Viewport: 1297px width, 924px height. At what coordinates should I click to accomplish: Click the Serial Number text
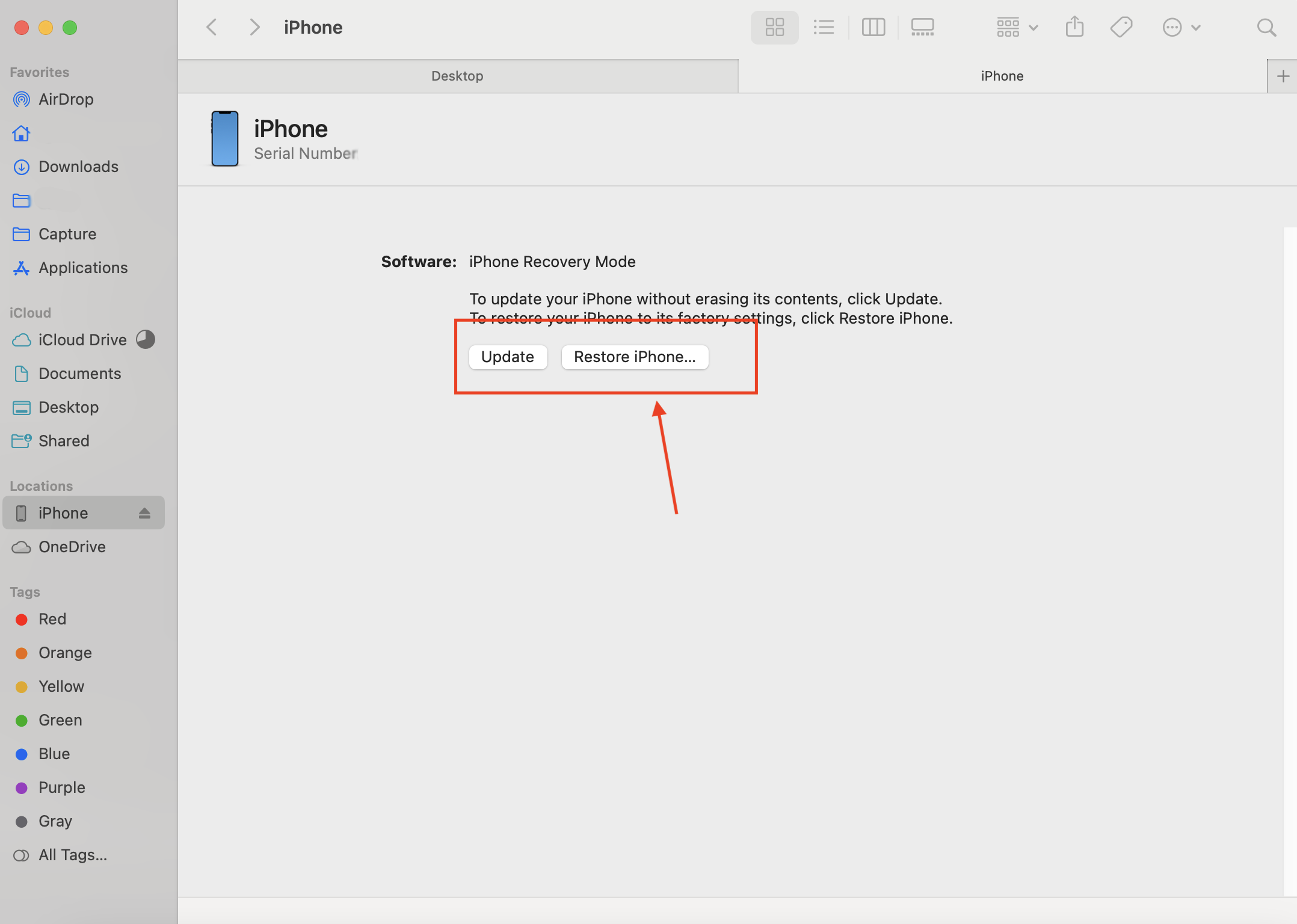tap(306, 153)
